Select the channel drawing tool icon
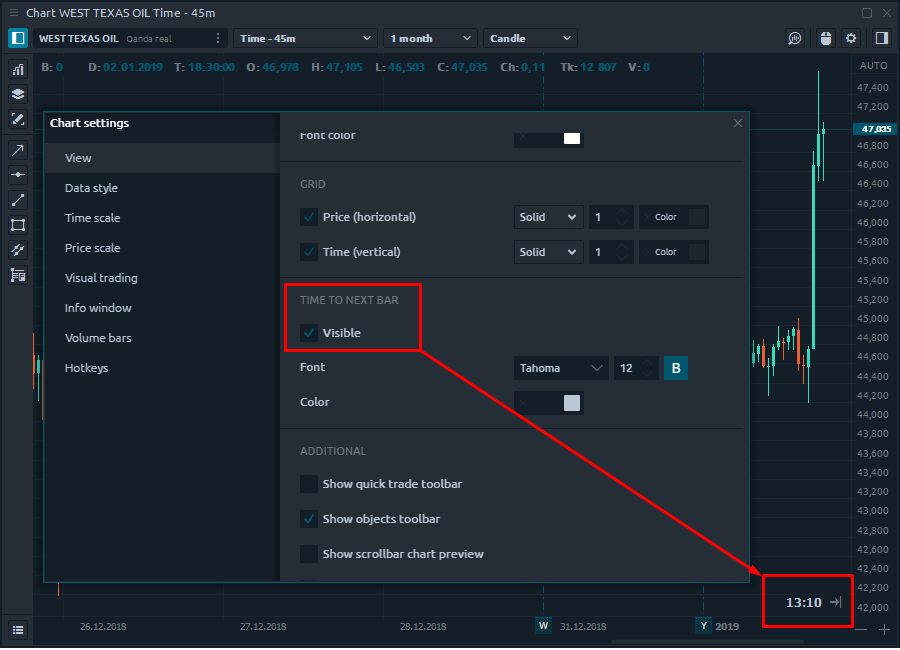The height and width of the screenshot is (650, 900). (x=18, y=250)
